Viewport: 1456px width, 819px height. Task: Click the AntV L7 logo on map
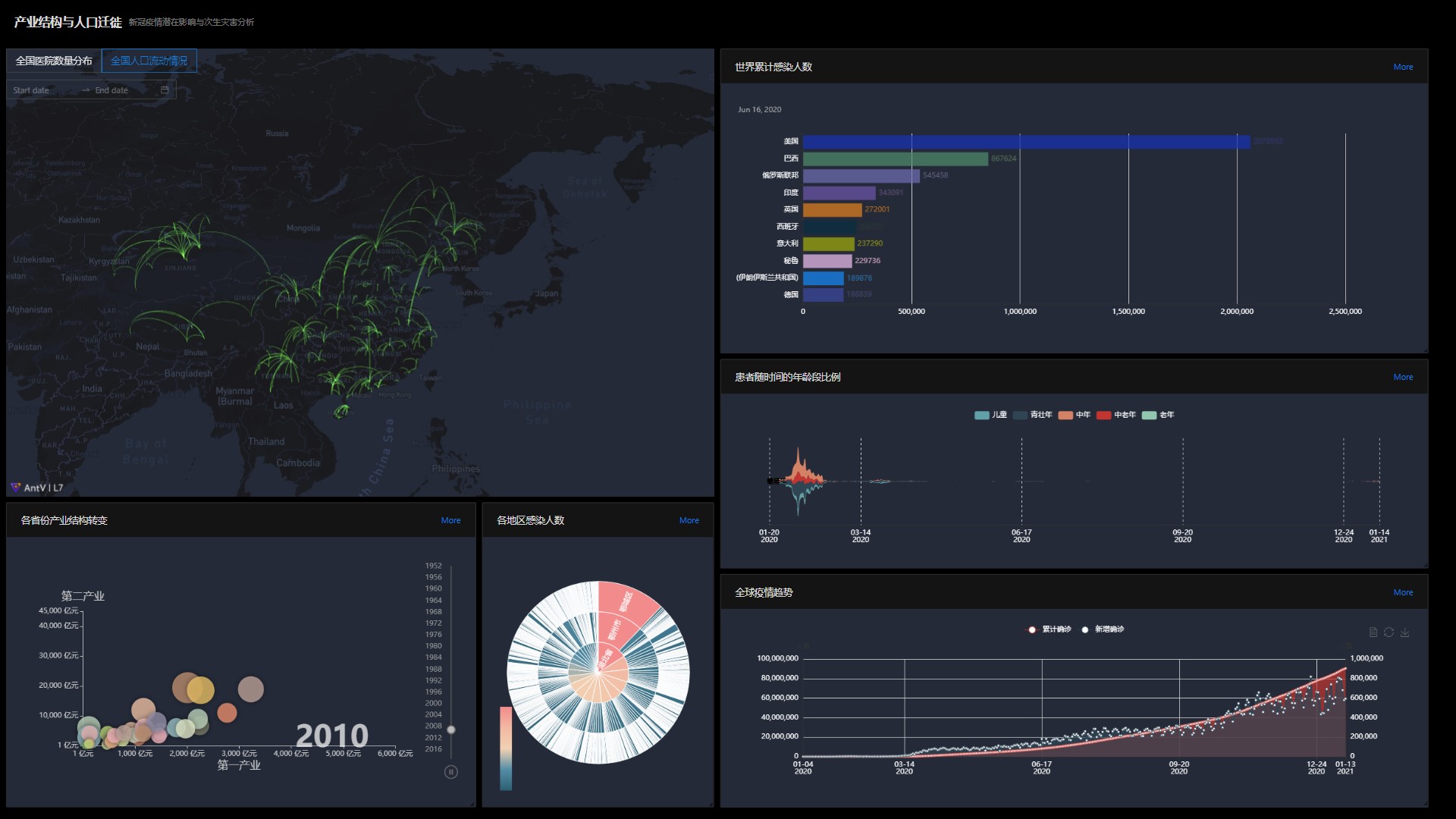pos(36,488)
